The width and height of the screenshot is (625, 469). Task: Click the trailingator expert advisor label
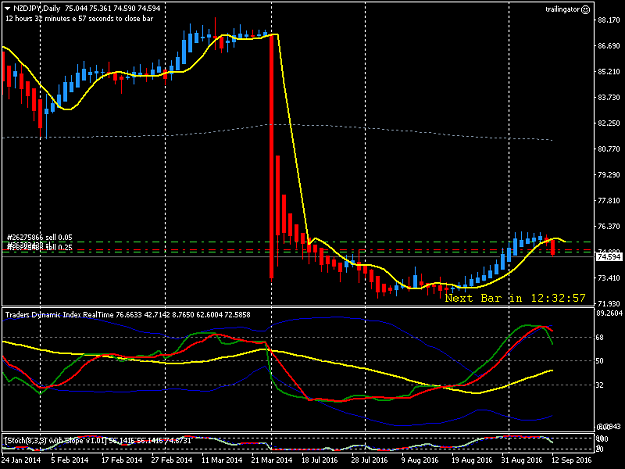563,10
